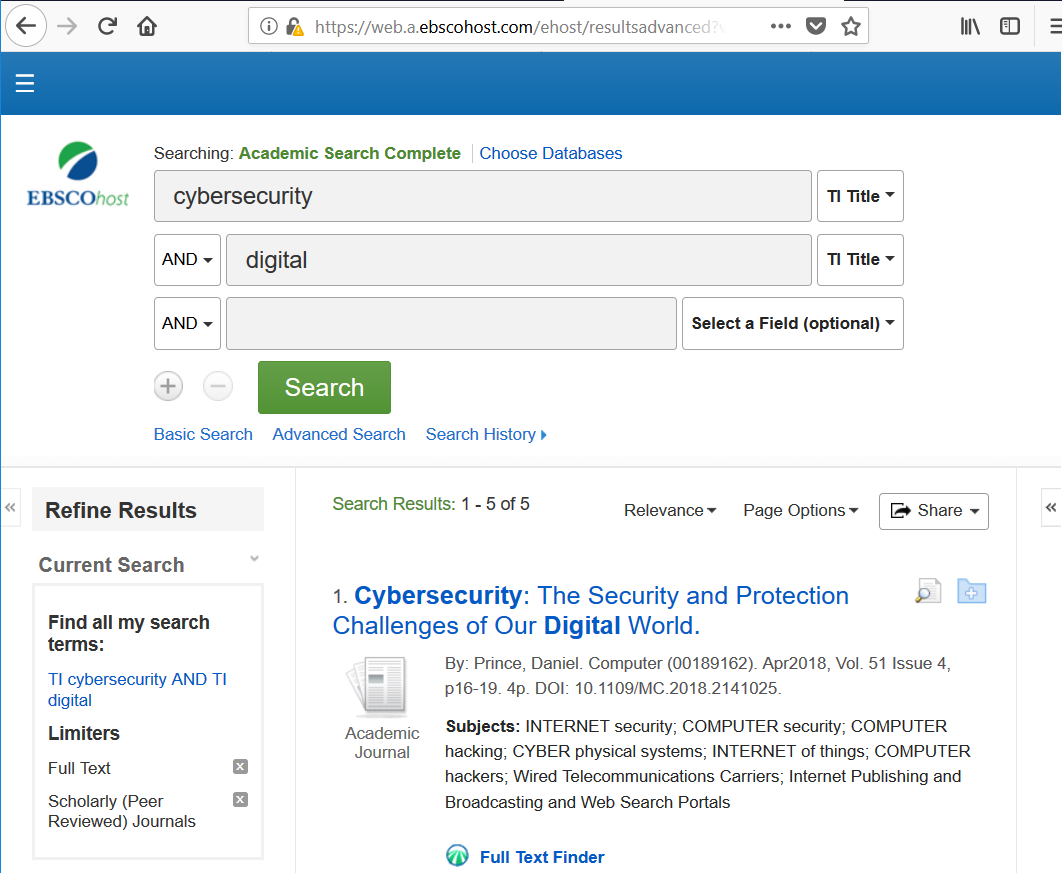Select the Full Text Finder globe icon
Screen dimensions: 1062x873
(457, 855)
